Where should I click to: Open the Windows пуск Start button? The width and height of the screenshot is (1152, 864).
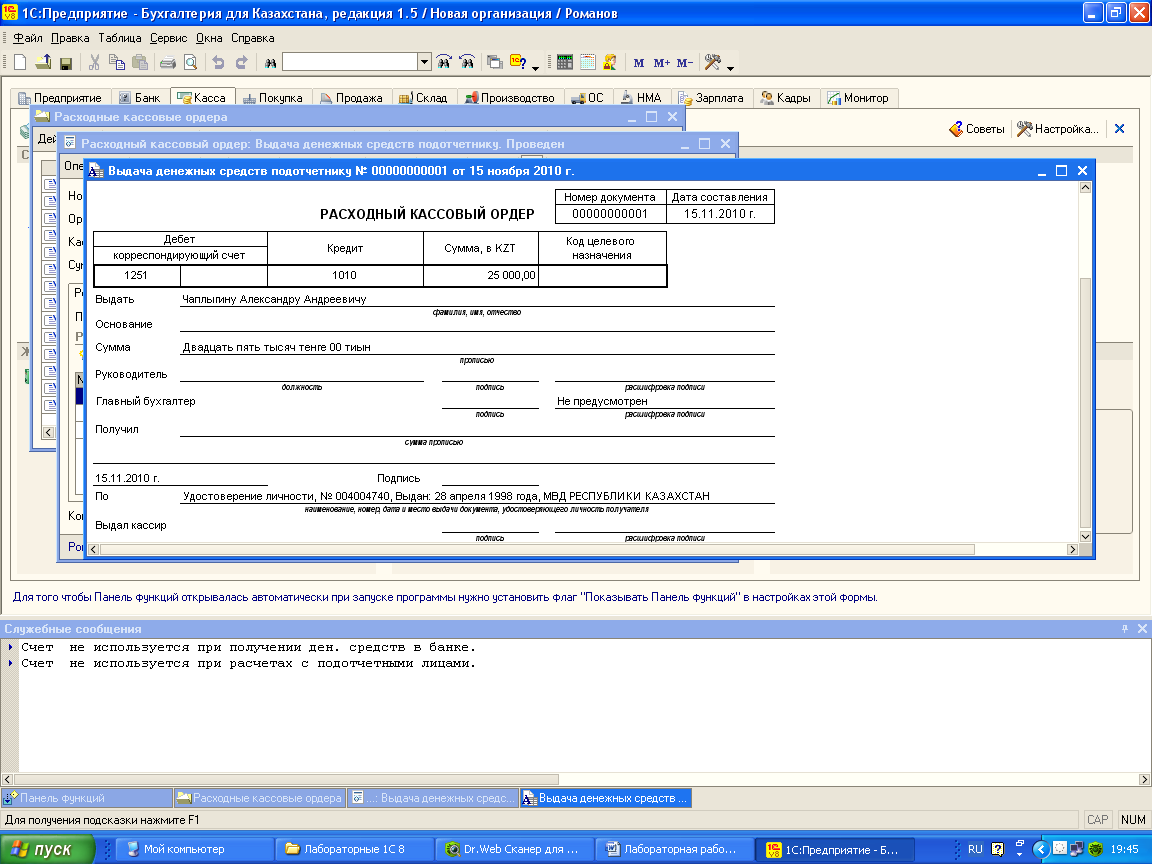48,849
